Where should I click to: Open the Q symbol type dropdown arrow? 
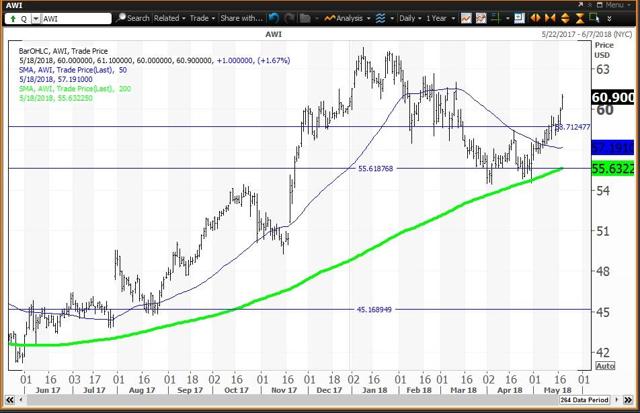point(36,19)
